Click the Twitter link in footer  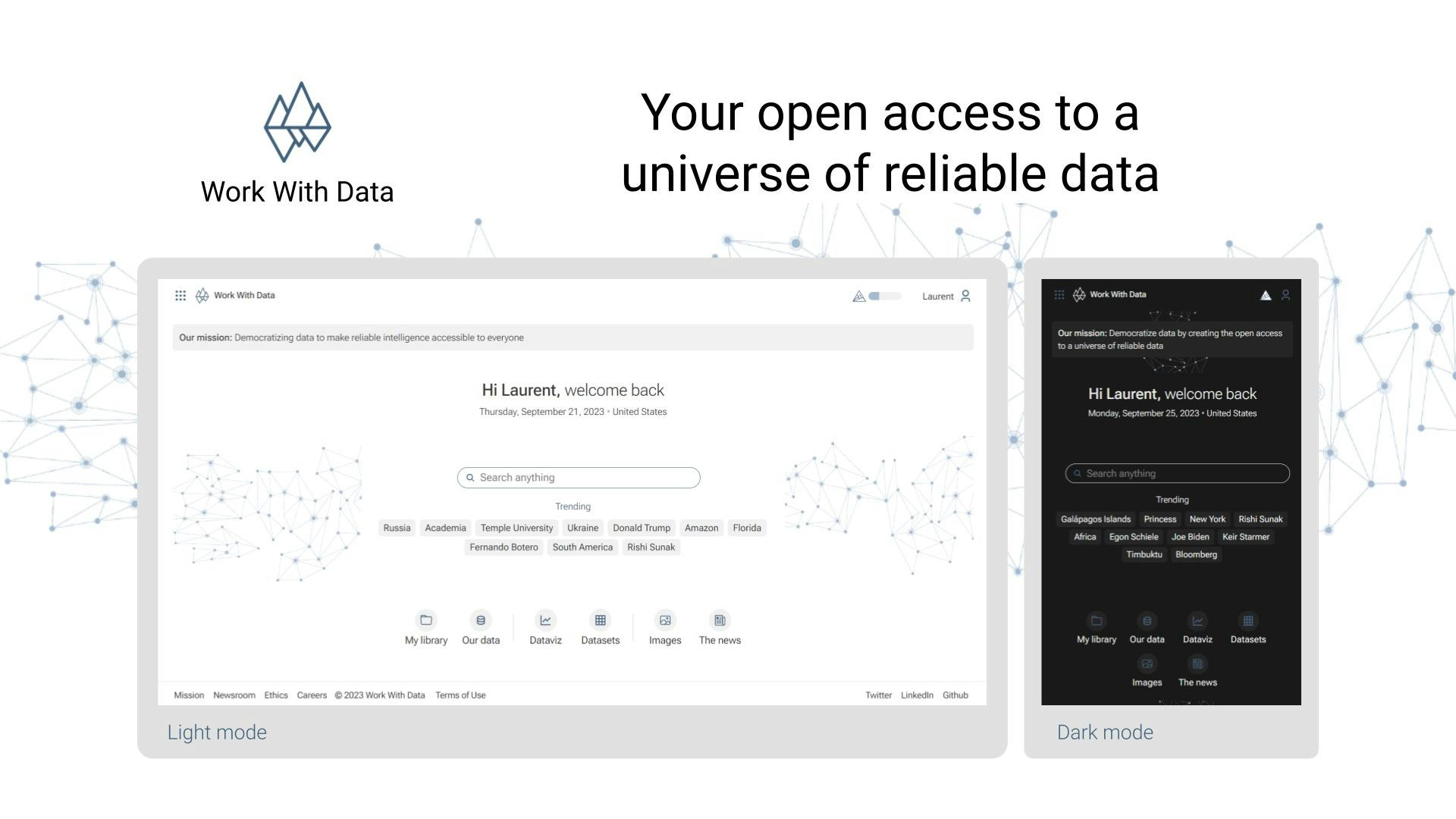tap(877, 694)
